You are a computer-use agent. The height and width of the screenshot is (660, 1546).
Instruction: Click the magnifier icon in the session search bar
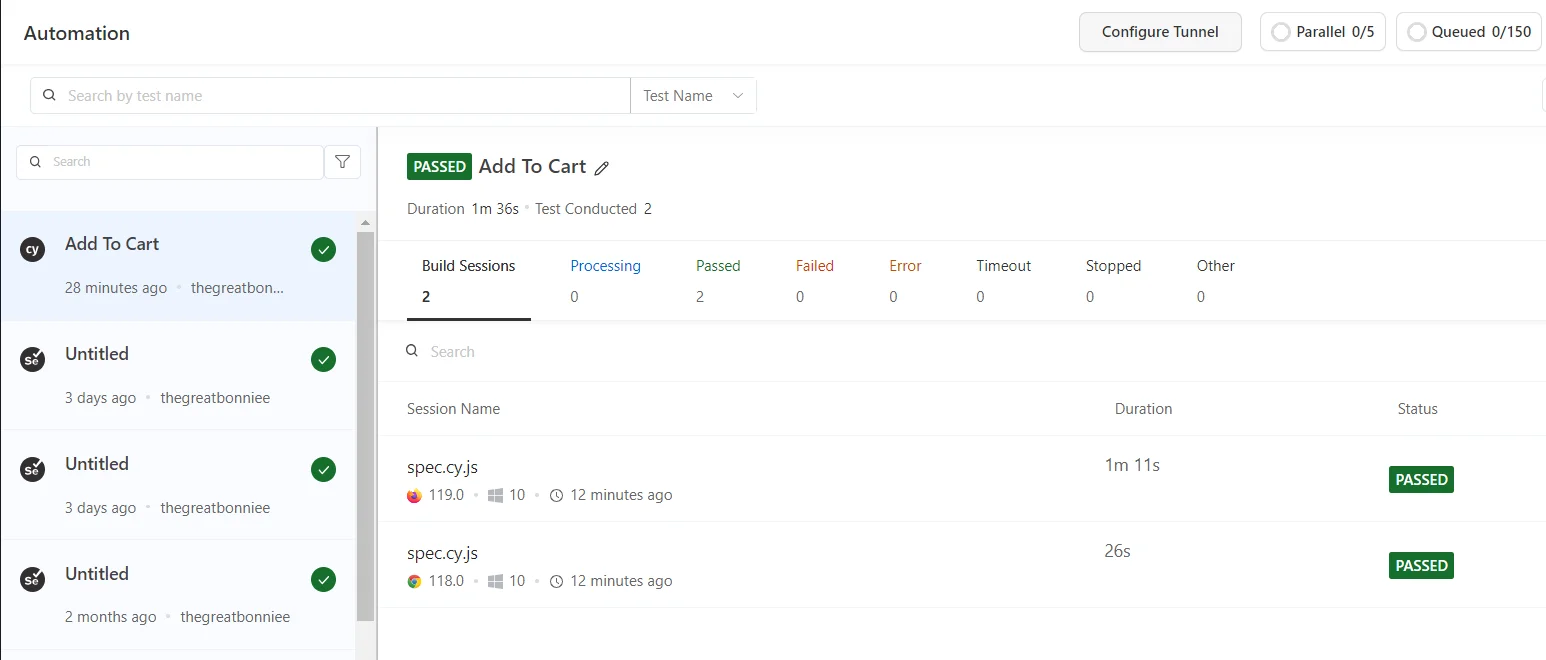pyautogui.click(x=411, y=351)
